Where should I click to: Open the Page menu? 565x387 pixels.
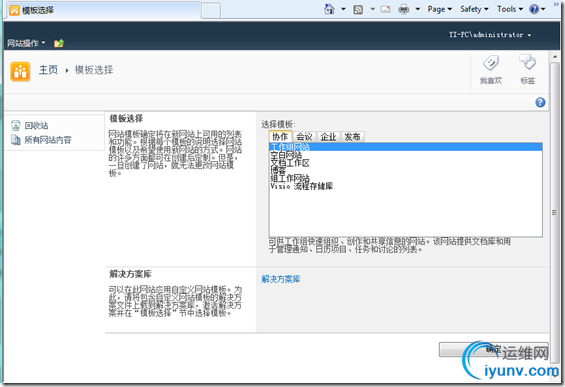click(x=440, y=9)
